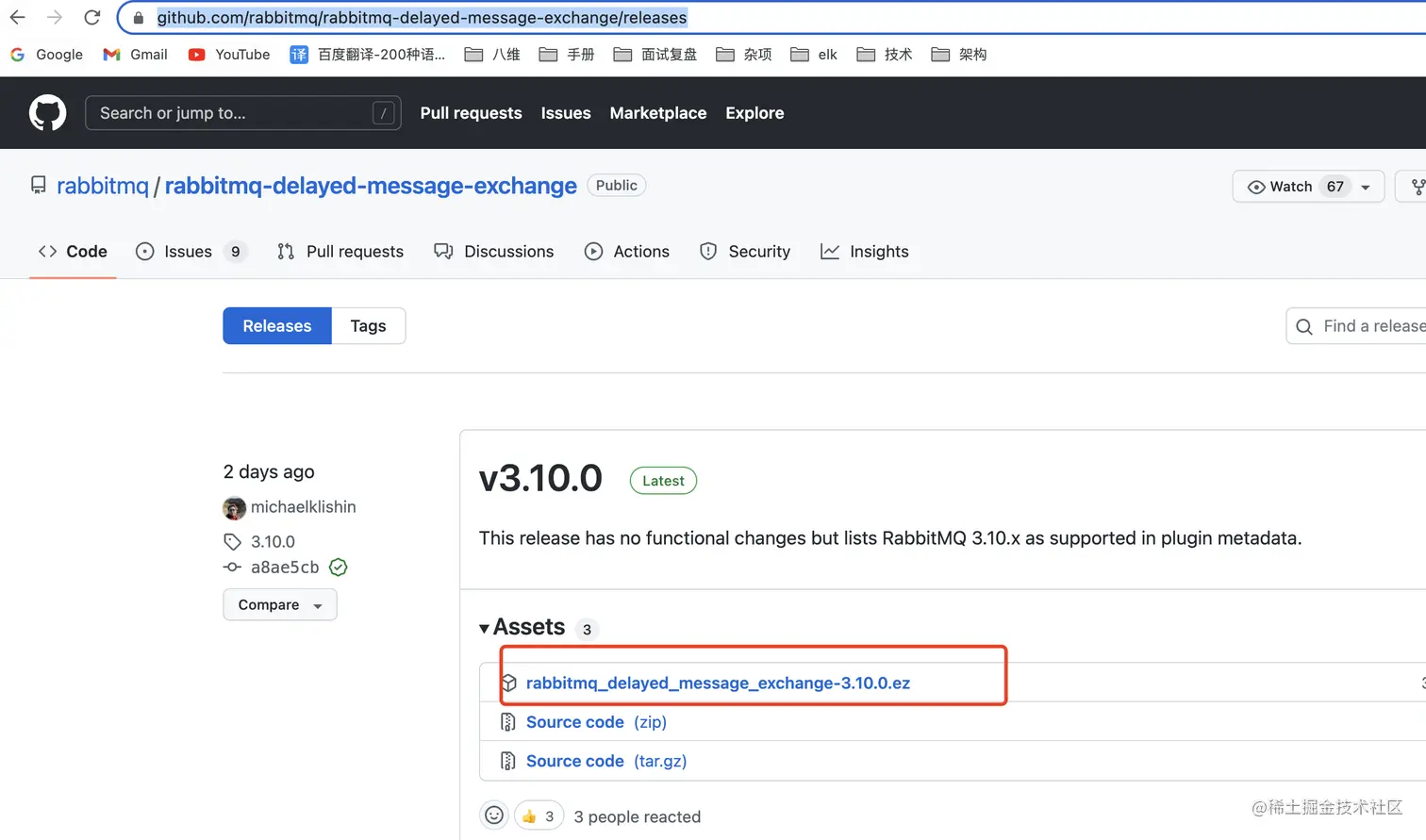Switch to the Actions tab
The height and width of the screenshot is (840, 1426).
click(627, 252)
